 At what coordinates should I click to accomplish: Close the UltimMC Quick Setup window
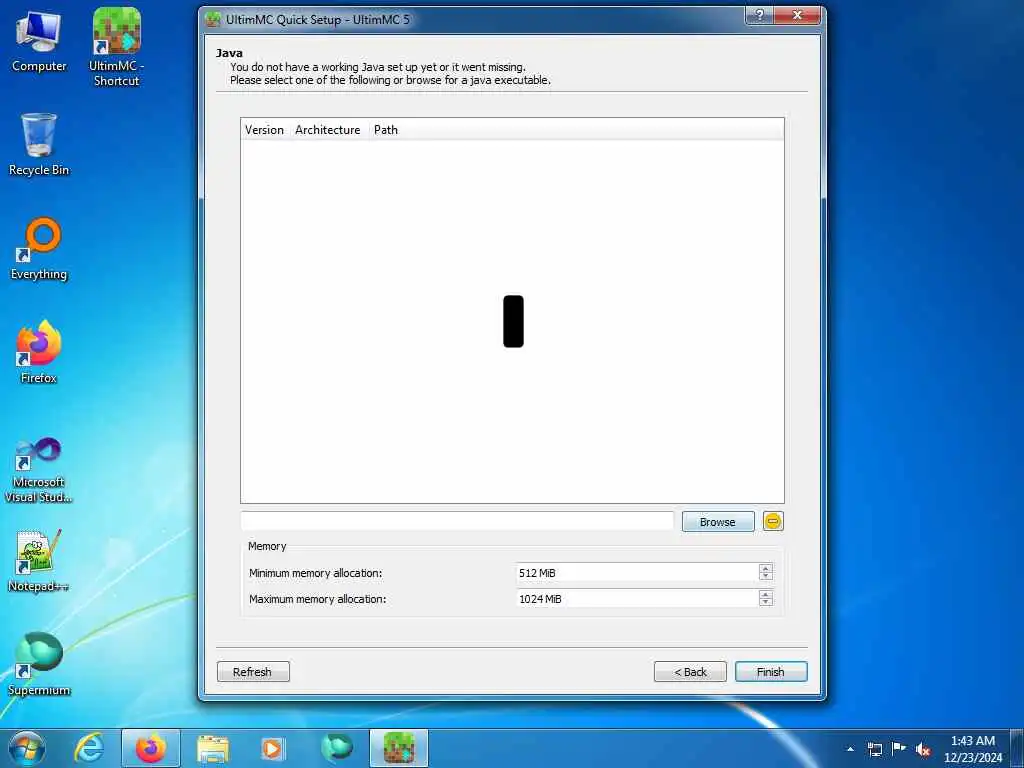coord(797,16)
